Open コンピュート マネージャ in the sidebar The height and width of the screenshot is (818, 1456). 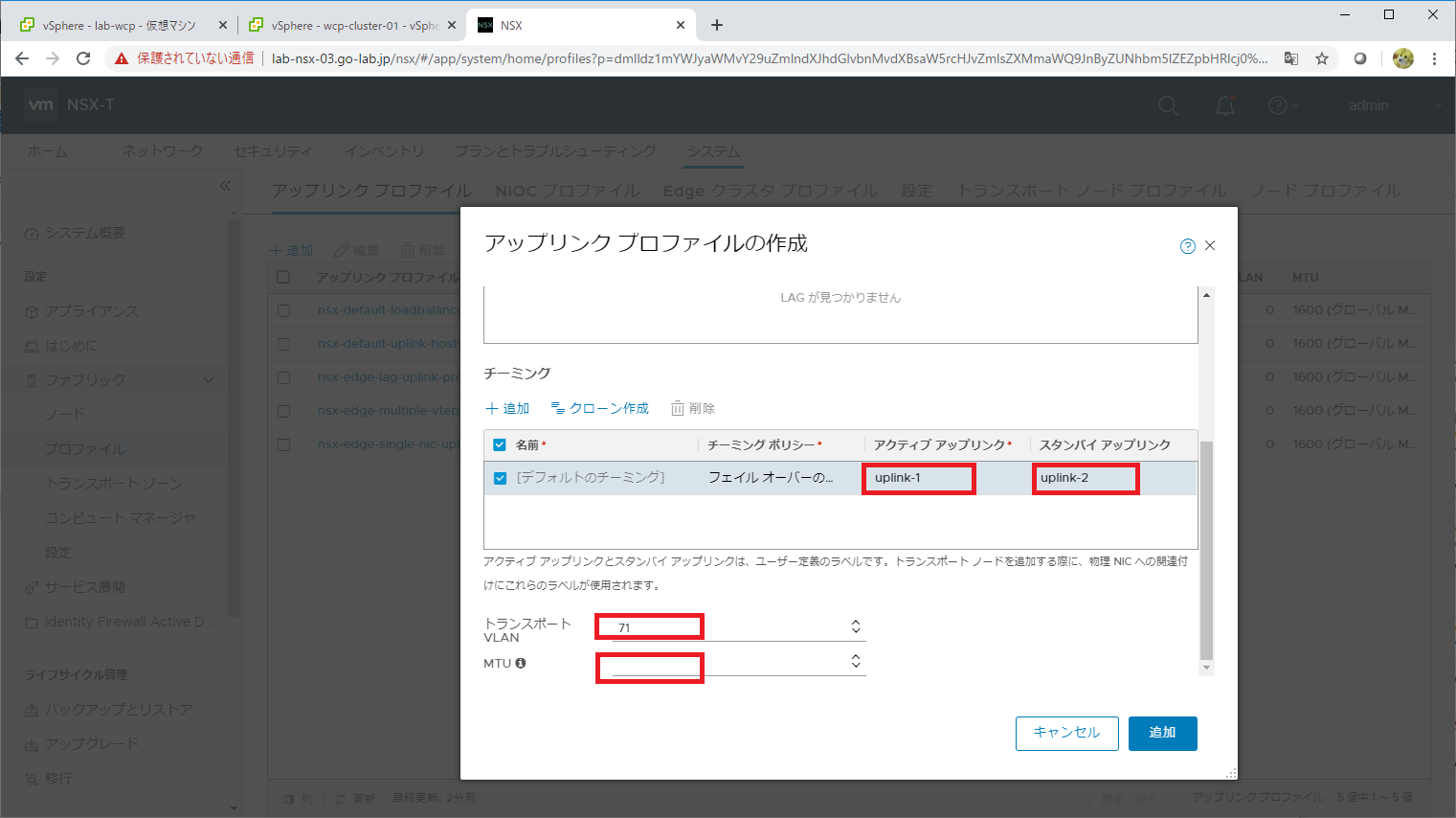click(x=121, y=518)
